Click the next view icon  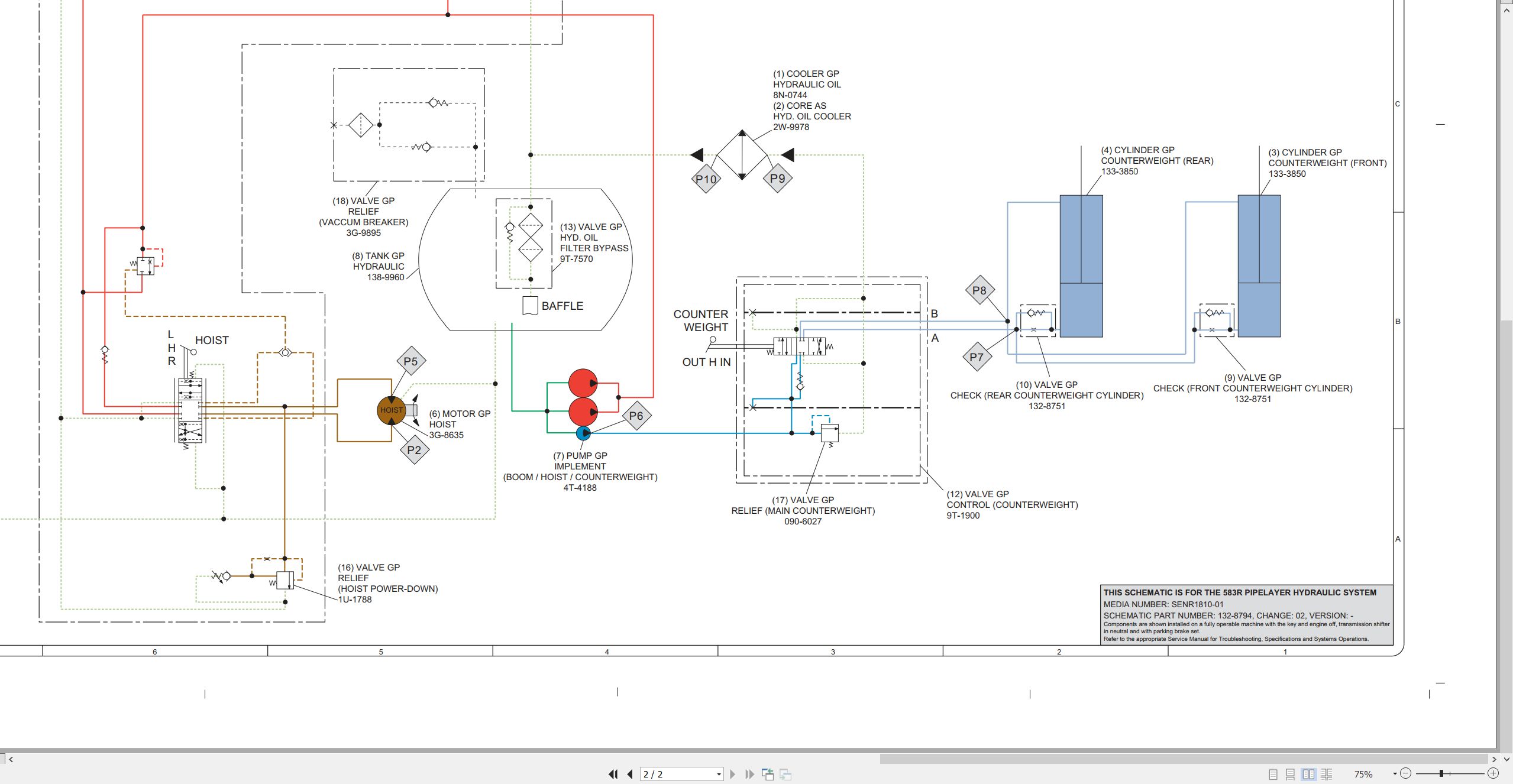pos(785,774)
